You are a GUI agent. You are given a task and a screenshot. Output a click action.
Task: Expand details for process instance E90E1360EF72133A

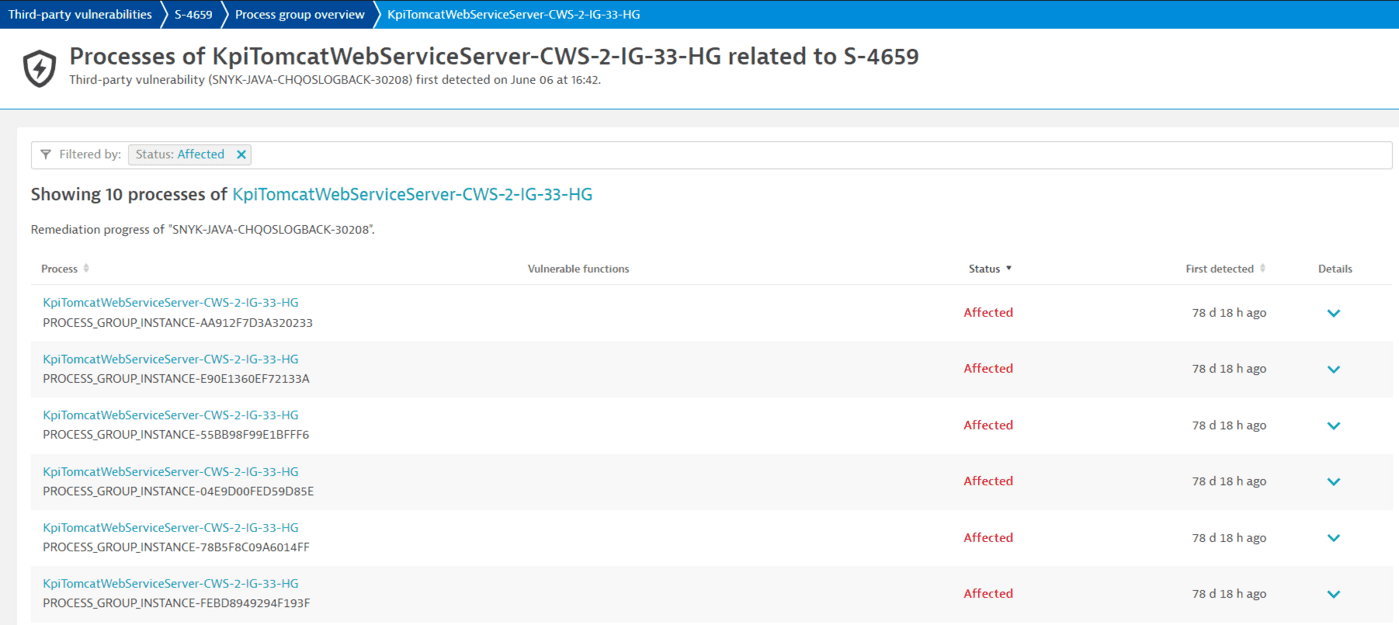[1333, 368]
